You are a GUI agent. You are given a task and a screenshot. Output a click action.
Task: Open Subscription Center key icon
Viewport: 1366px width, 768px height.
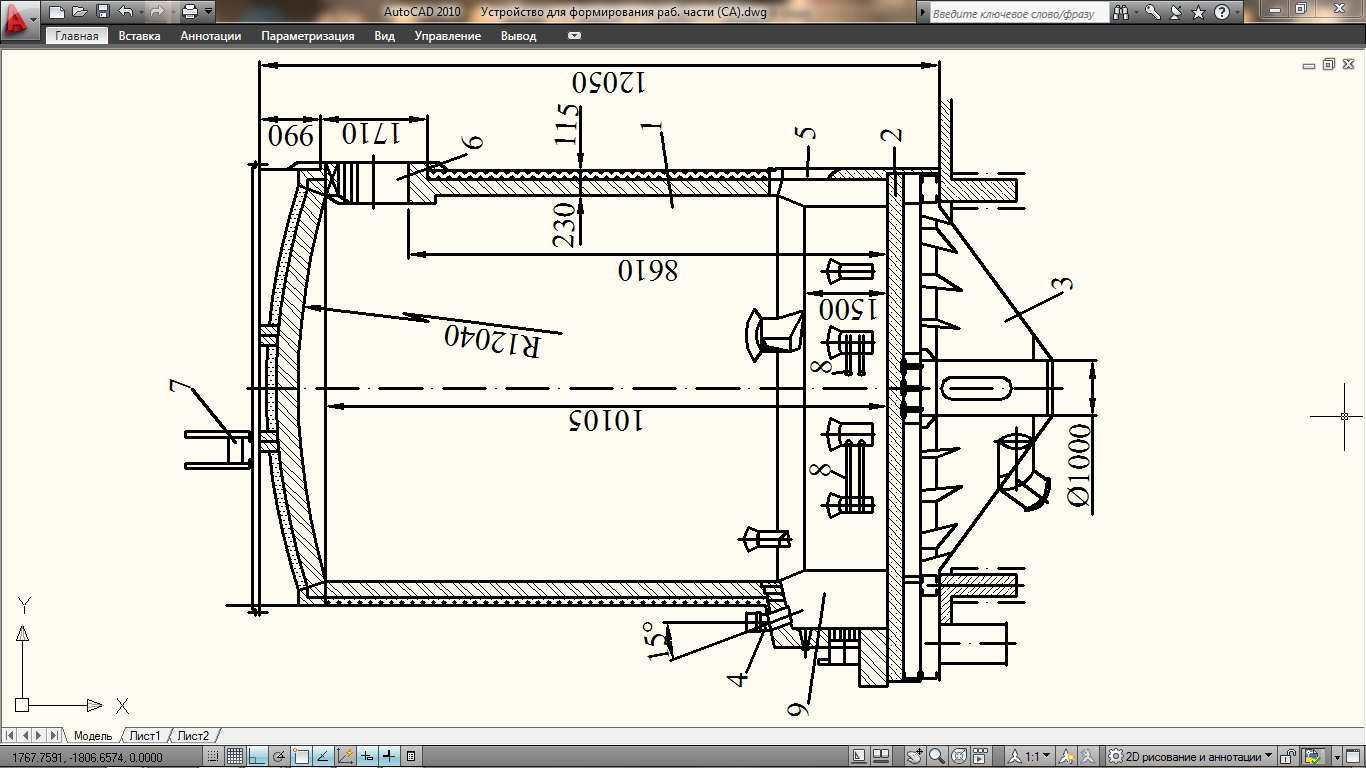1152,13
